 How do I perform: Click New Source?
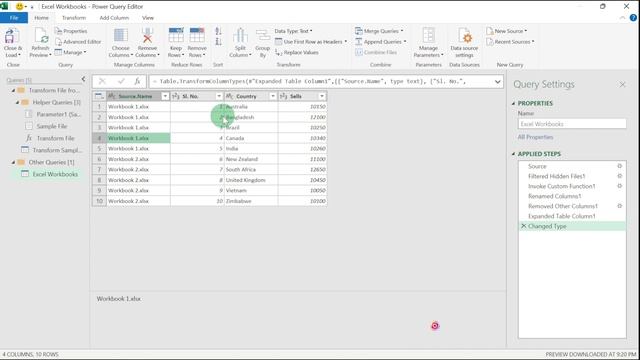click(507, 31)
